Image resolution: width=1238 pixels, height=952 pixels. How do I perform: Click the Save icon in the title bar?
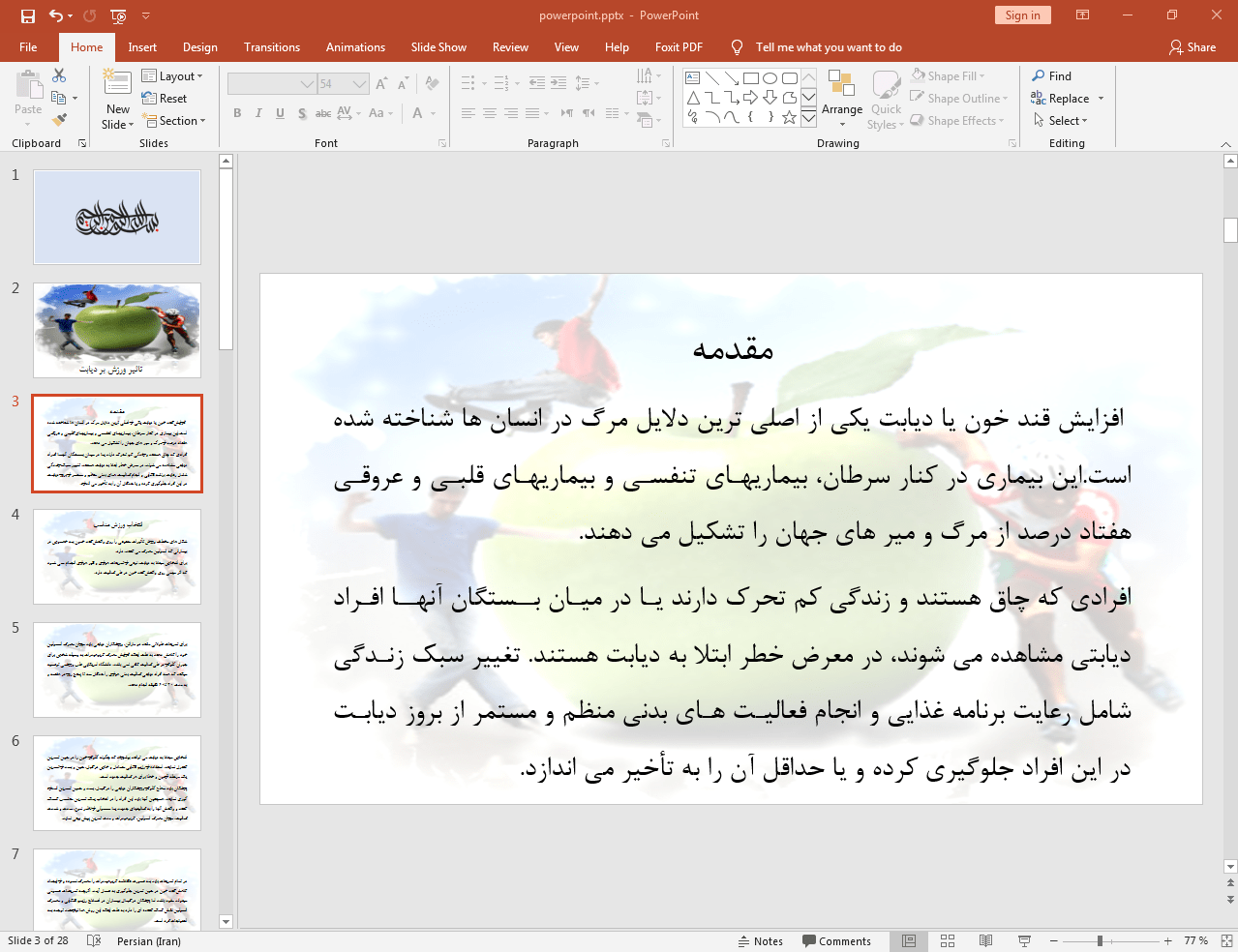(28, 15)
